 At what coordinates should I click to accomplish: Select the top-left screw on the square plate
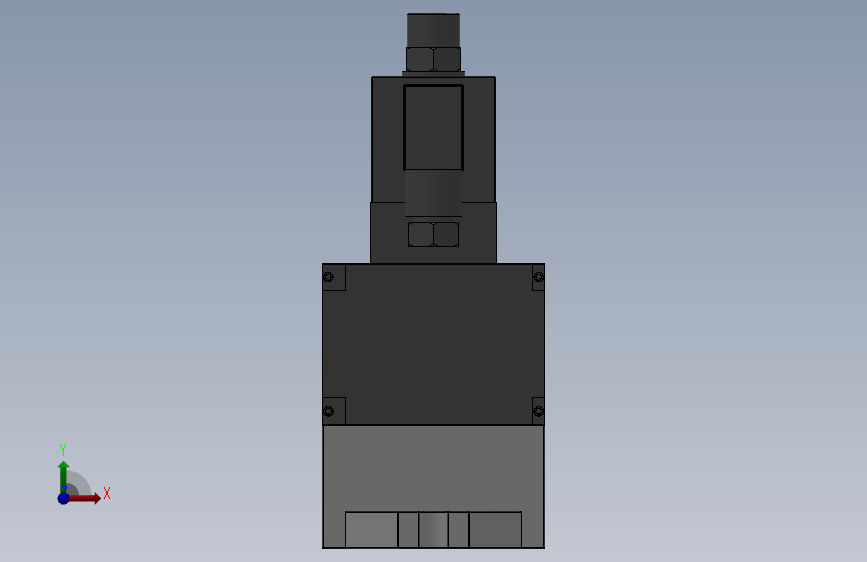click(328, 277)
